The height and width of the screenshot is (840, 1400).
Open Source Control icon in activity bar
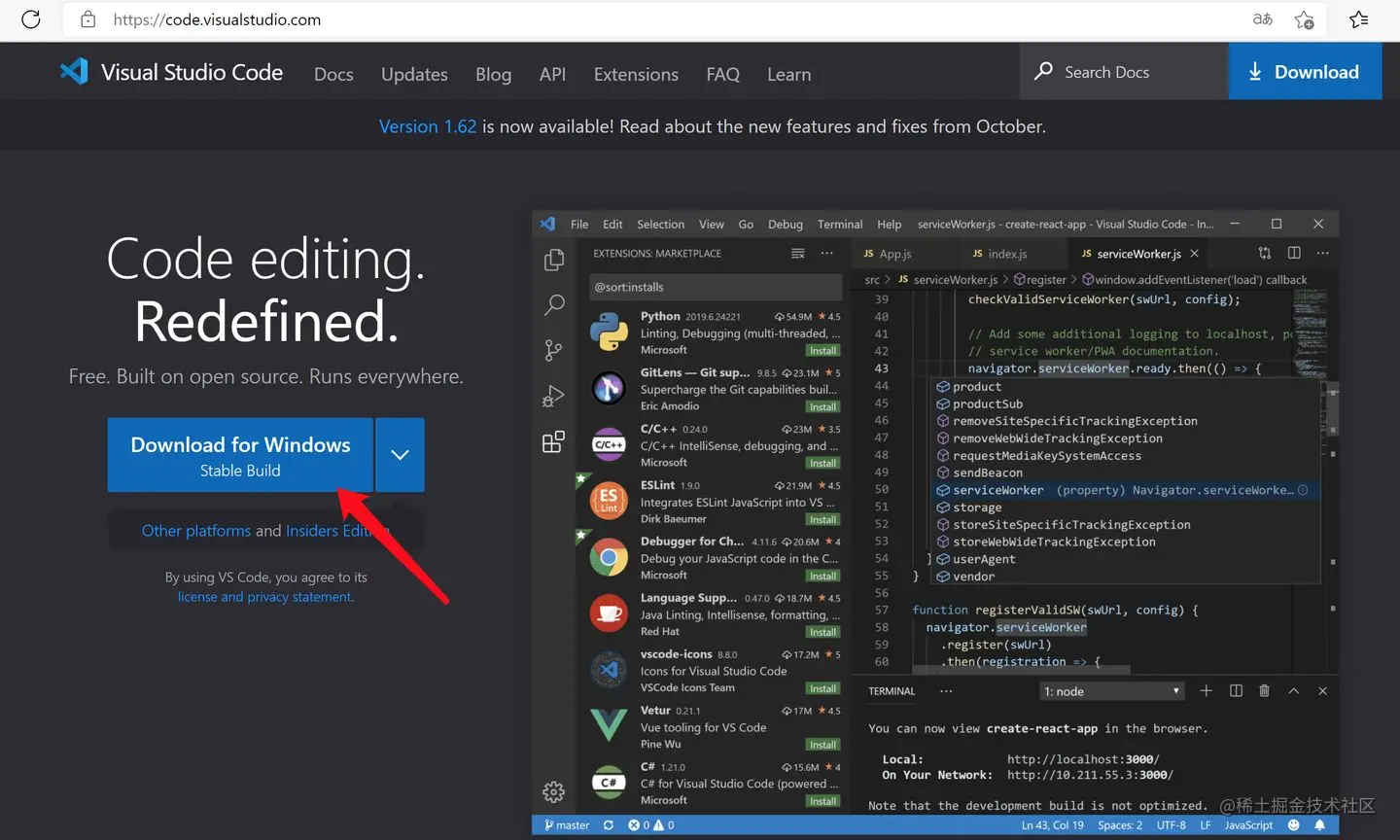point(554,350)
